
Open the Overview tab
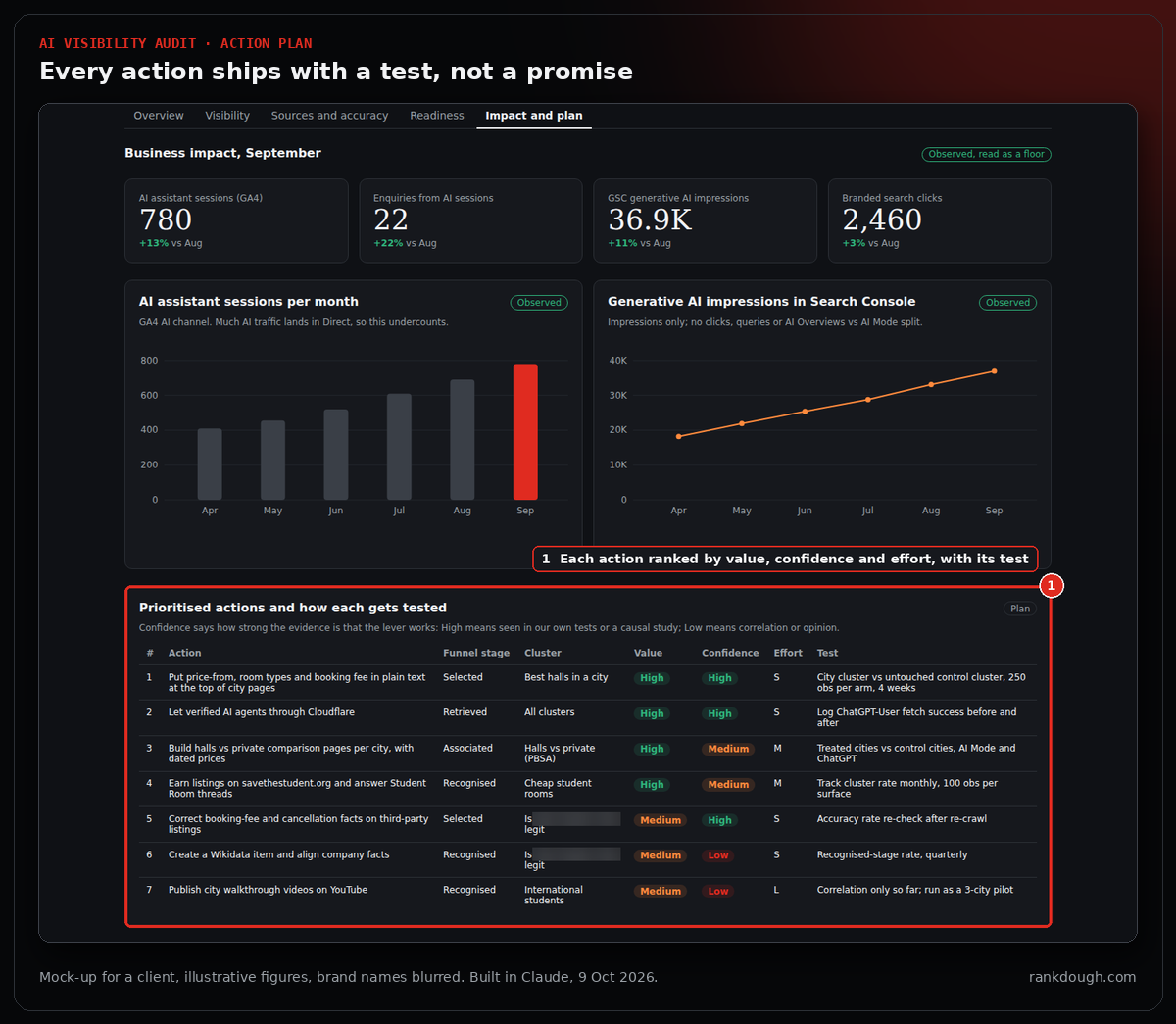(159, 116)
